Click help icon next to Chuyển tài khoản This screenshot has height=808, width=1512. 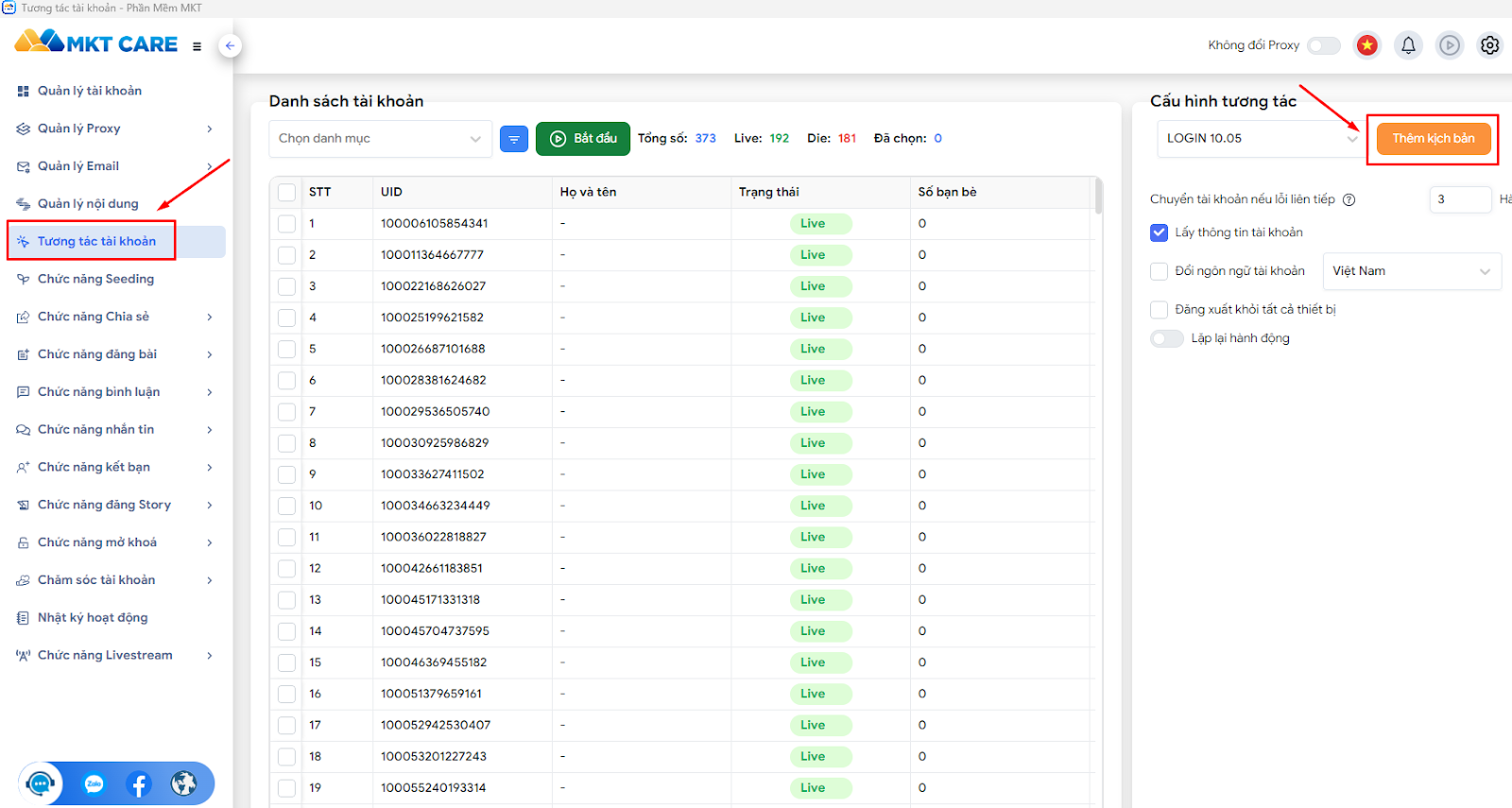pyautogui.click(x=1349, y=199)
